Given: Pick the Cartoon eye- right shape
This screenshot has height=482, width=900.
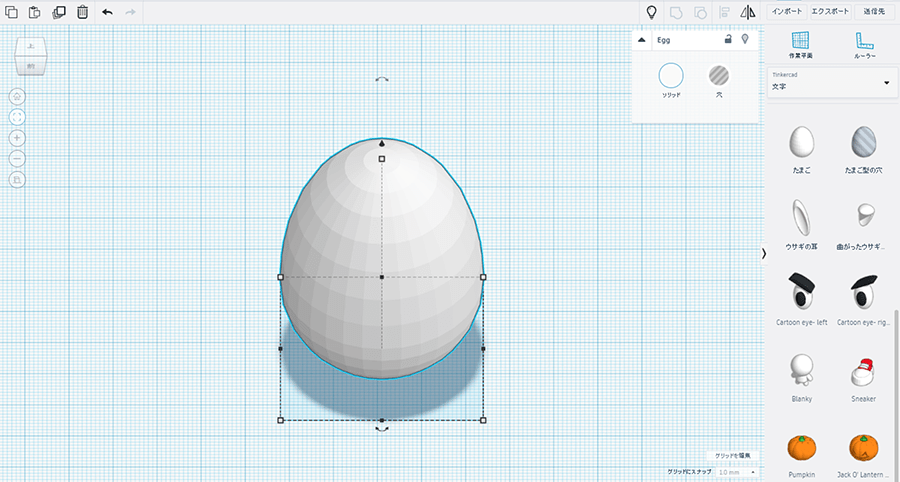Looking at the screenshot, I should point(864,291).
